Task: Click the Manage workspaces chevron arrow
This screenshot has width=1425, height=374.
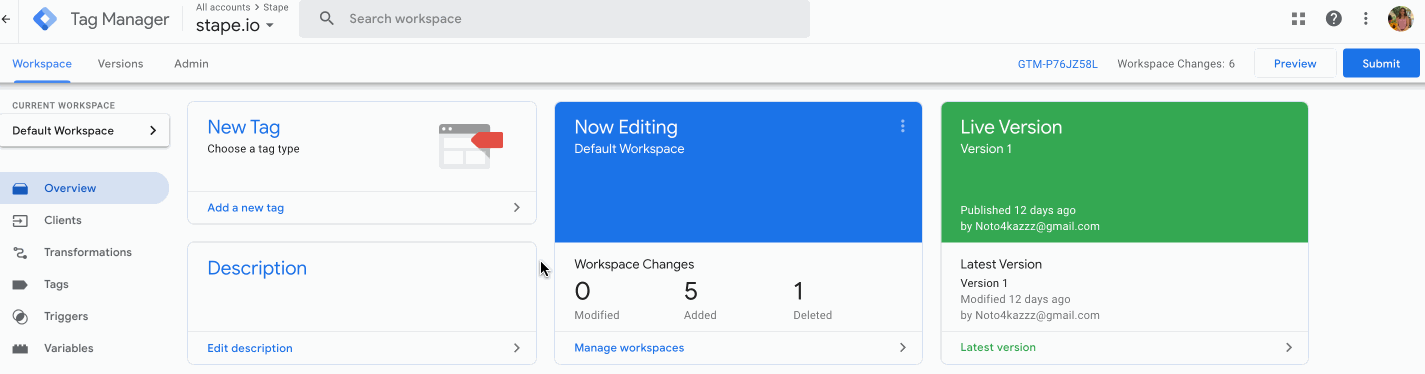Action: click(902, 347)
